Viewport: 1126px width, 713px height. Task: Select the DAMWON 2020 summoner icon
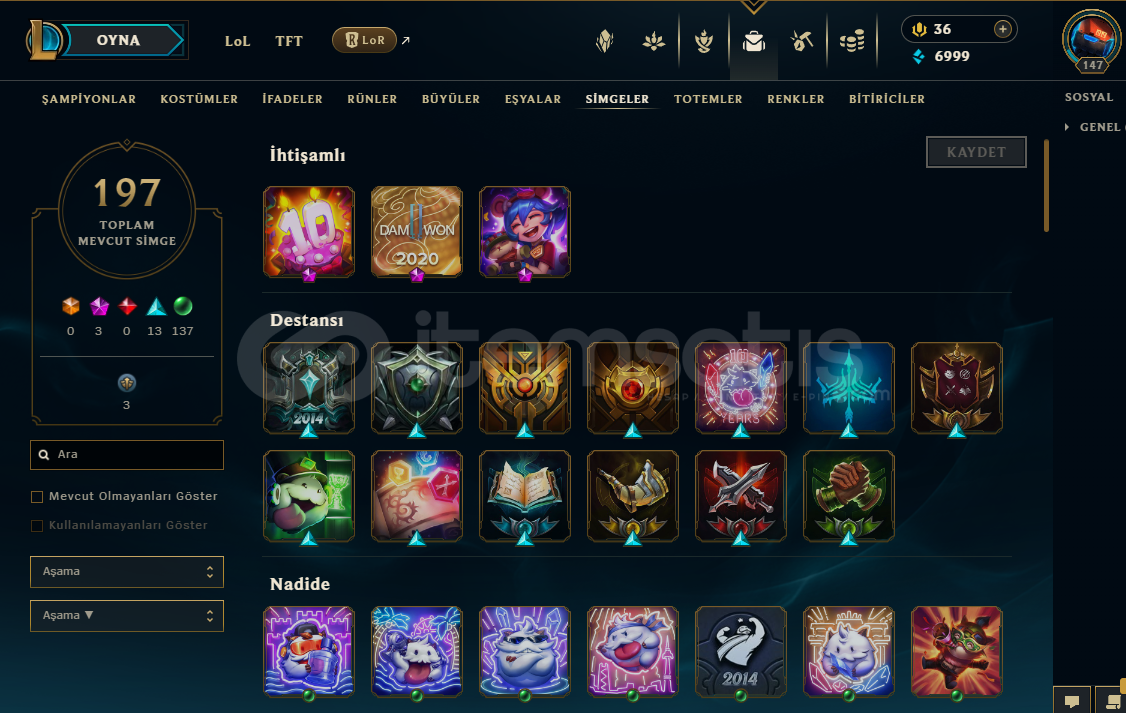tap(417, 232)
